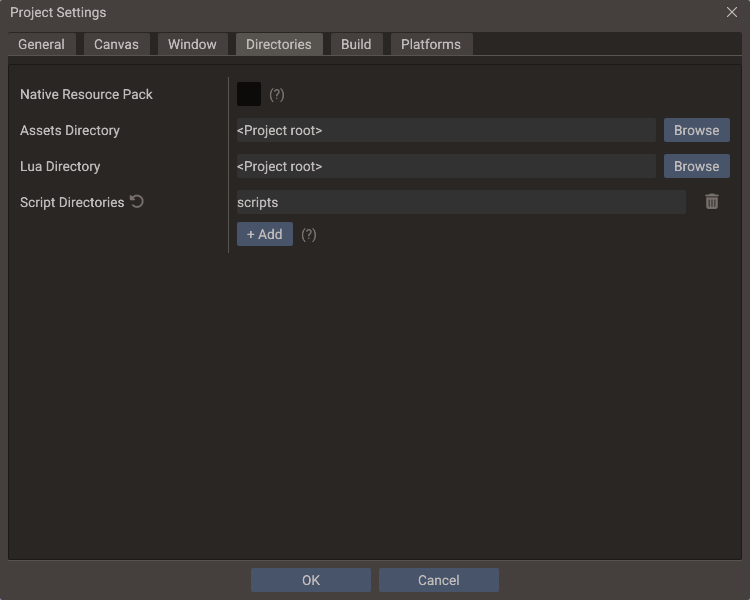The height and width of the screenshot is (600, 750).
Task: Toggle the Native Resource Pack checkbox
Action: coord(249,94)
